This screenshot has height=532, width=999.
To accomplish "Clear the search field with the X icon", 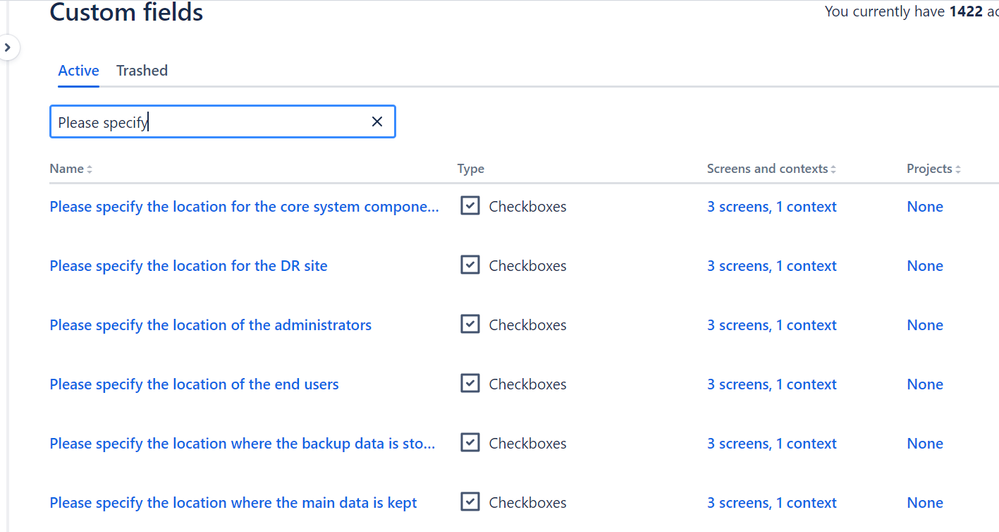I will point(377,122).
